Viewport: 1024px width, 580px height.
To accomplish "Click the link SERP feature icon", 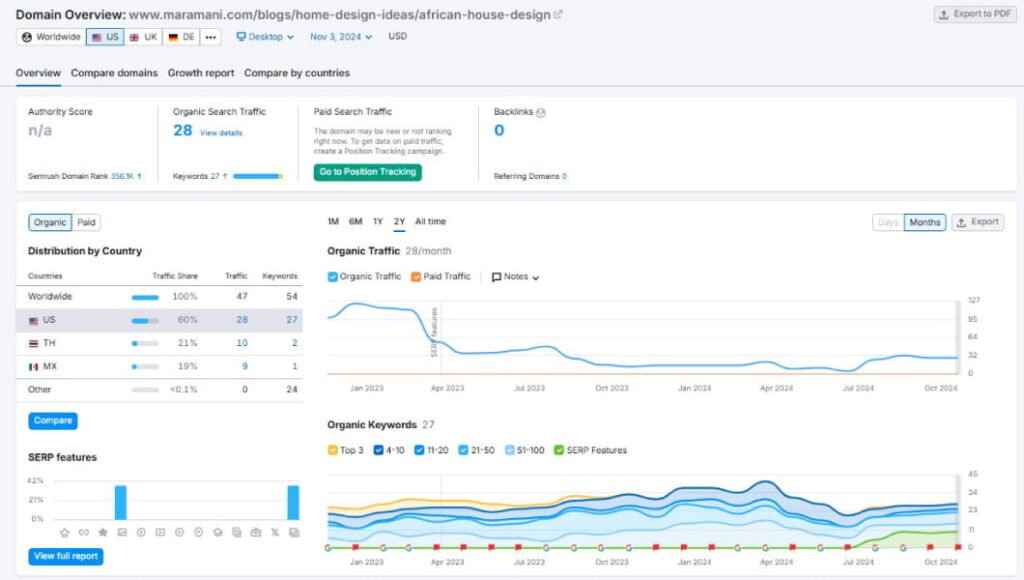I will [83, 532].
